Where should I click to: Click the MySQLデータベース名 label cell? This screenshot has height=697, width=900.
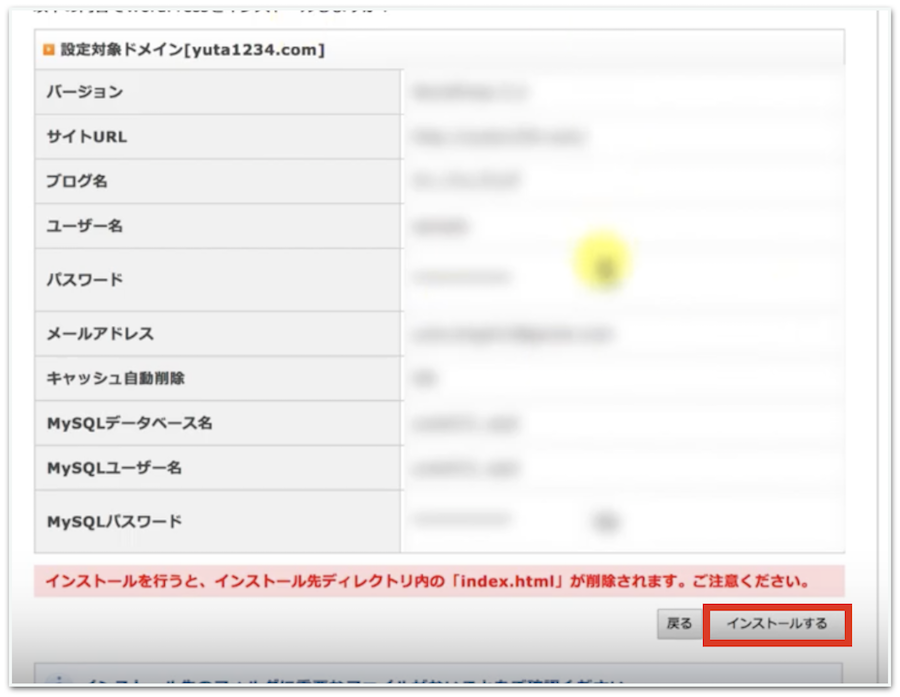129,423
